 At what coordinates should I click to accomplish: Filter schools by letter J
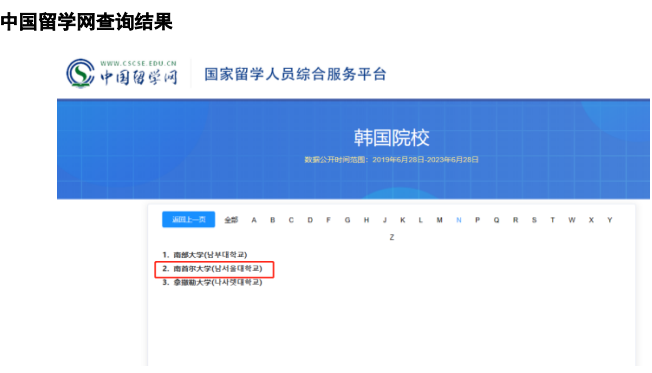[385, 220]
